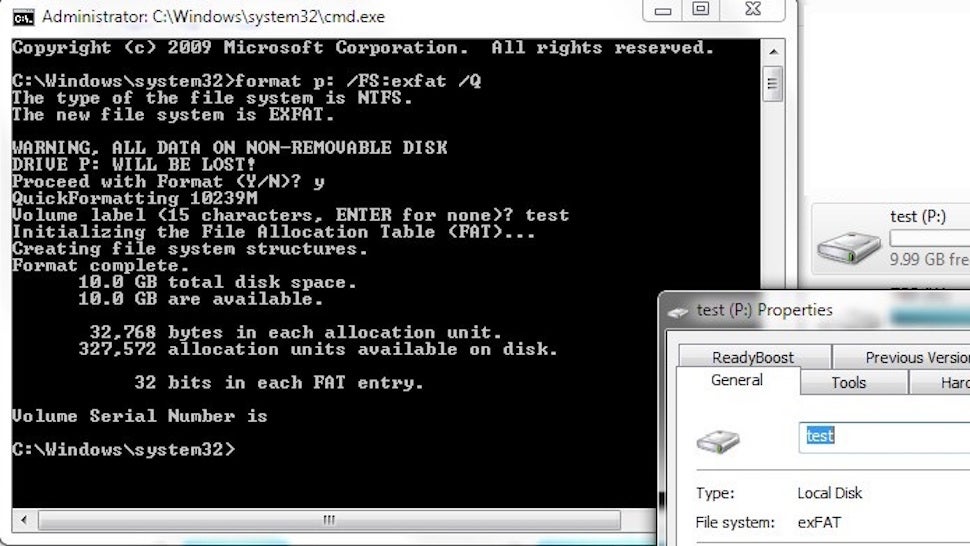Minimize the command prompt window
970x546 pixels.
tap(663, 11)
